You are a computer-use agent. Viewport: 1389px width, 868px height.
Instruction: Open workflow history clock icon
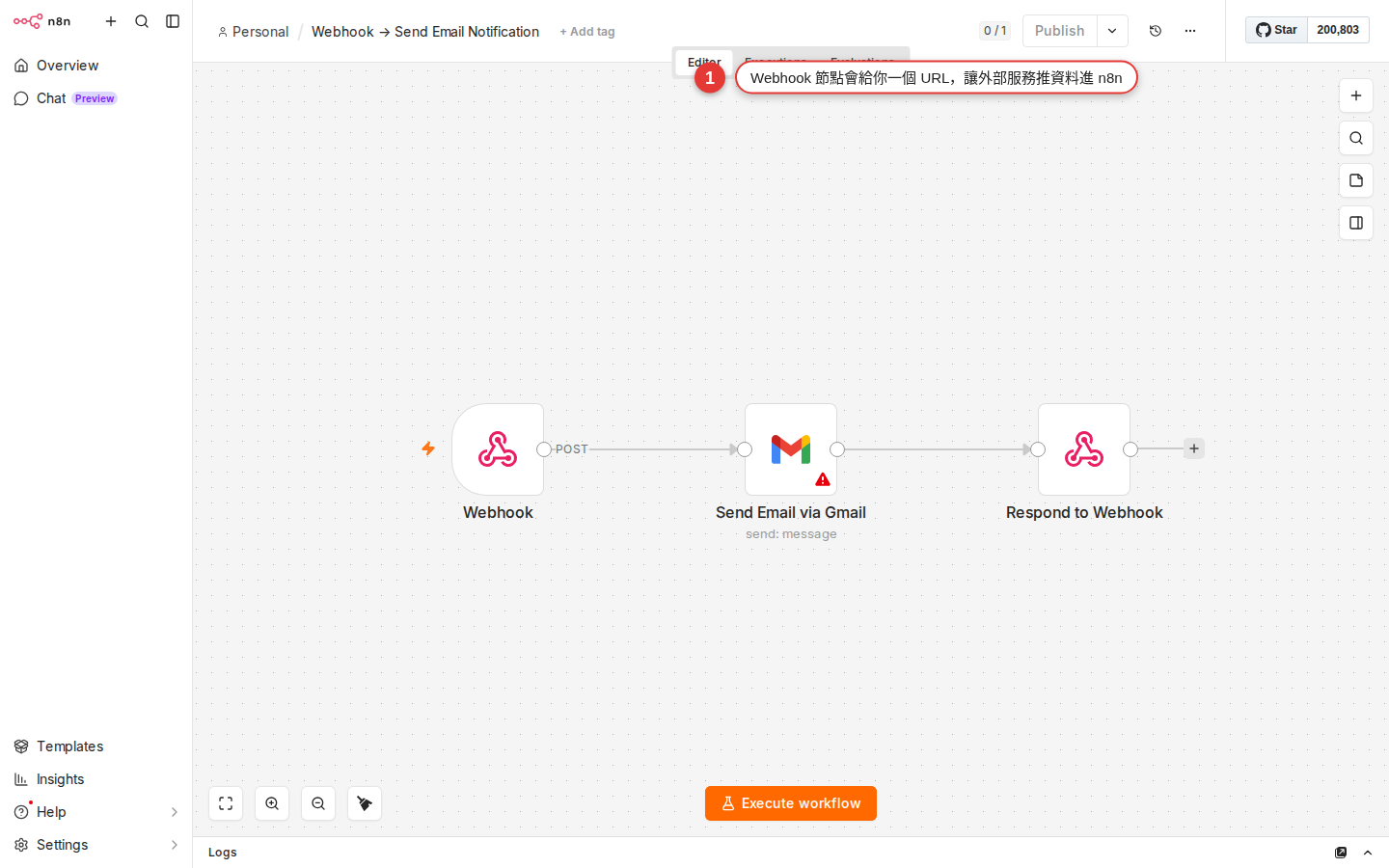(1156, 31)
